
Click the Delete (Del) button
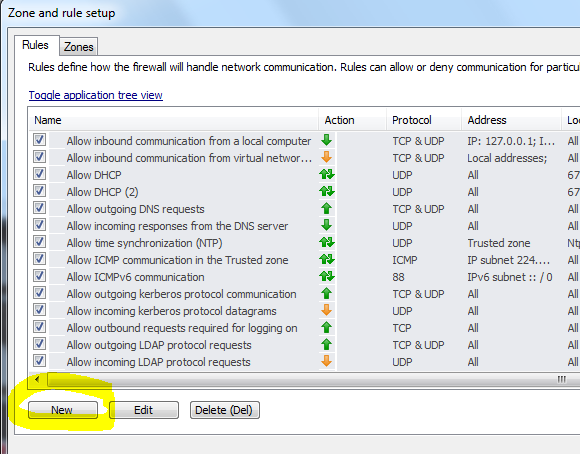coord(225,410)
